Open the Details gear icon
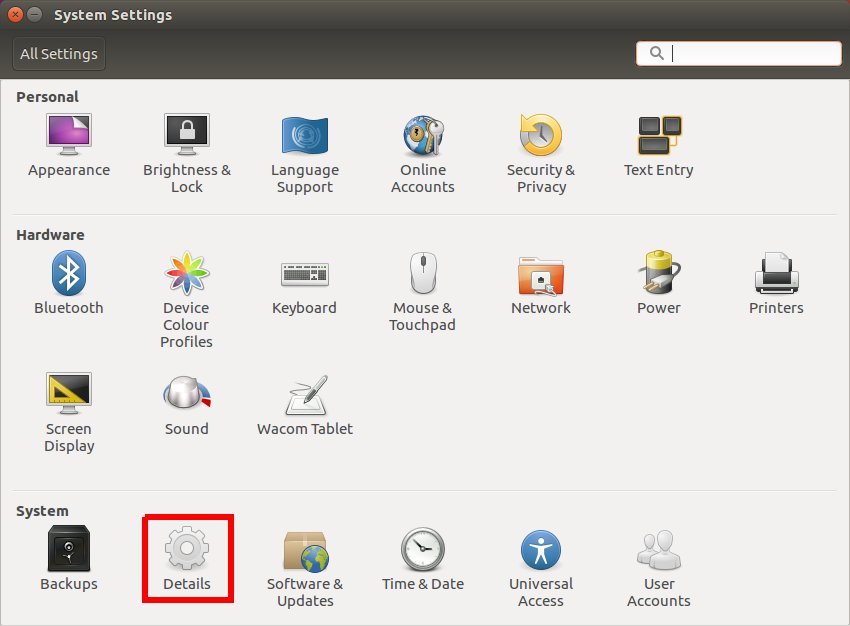 tap(187, 548)
